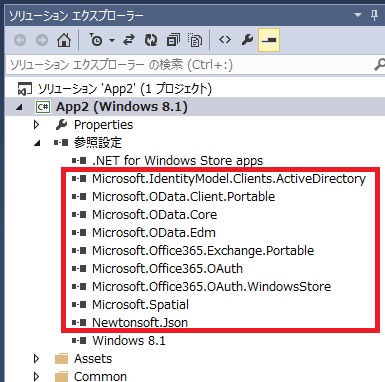The width and height of the screenshot is (385, 382).
Task: Select the Microsoft.Office365.OAuth.WindowsStore reference
Action: [x=211, y=286]
